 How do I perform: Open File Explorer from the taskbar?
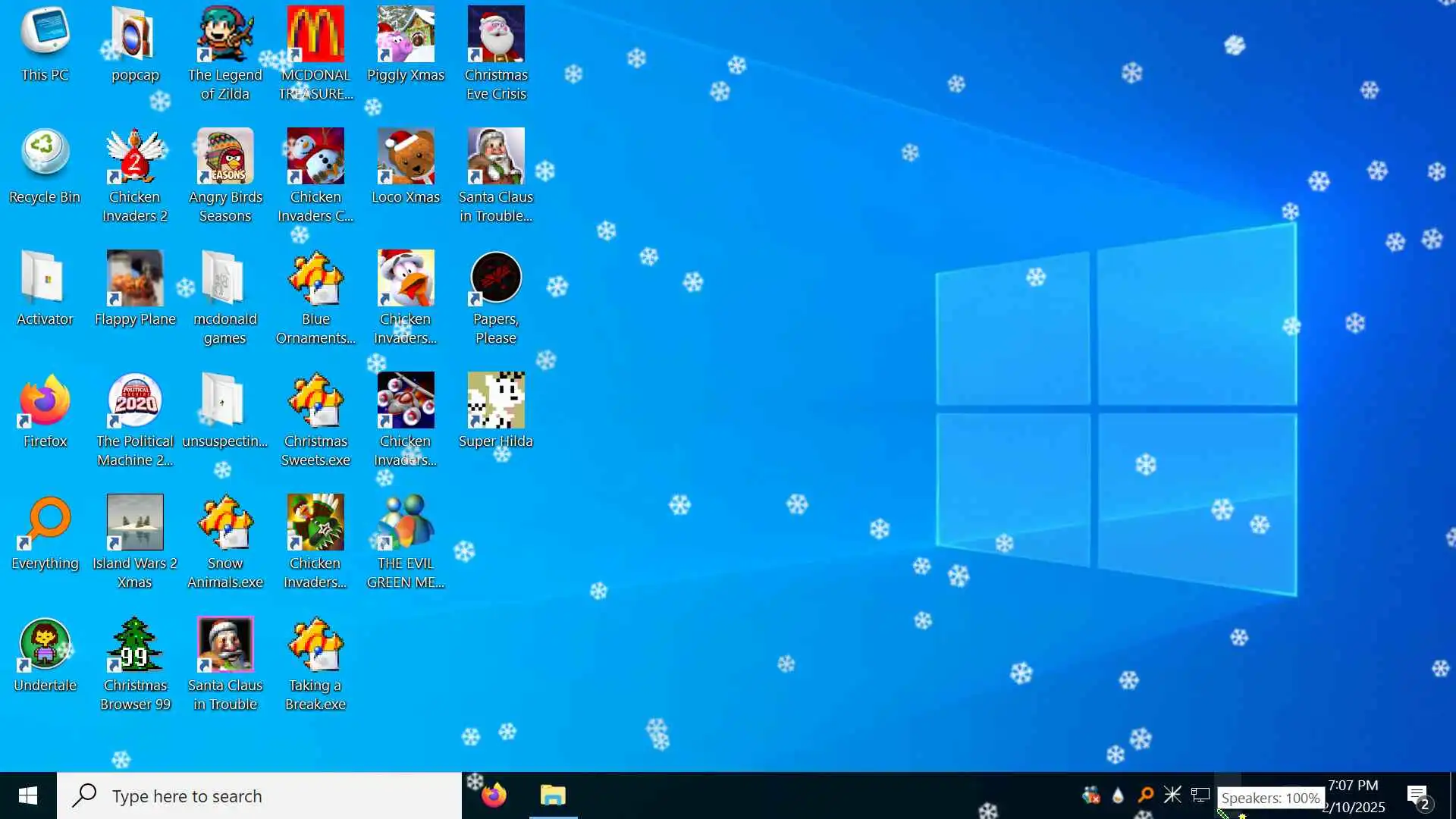553,795
